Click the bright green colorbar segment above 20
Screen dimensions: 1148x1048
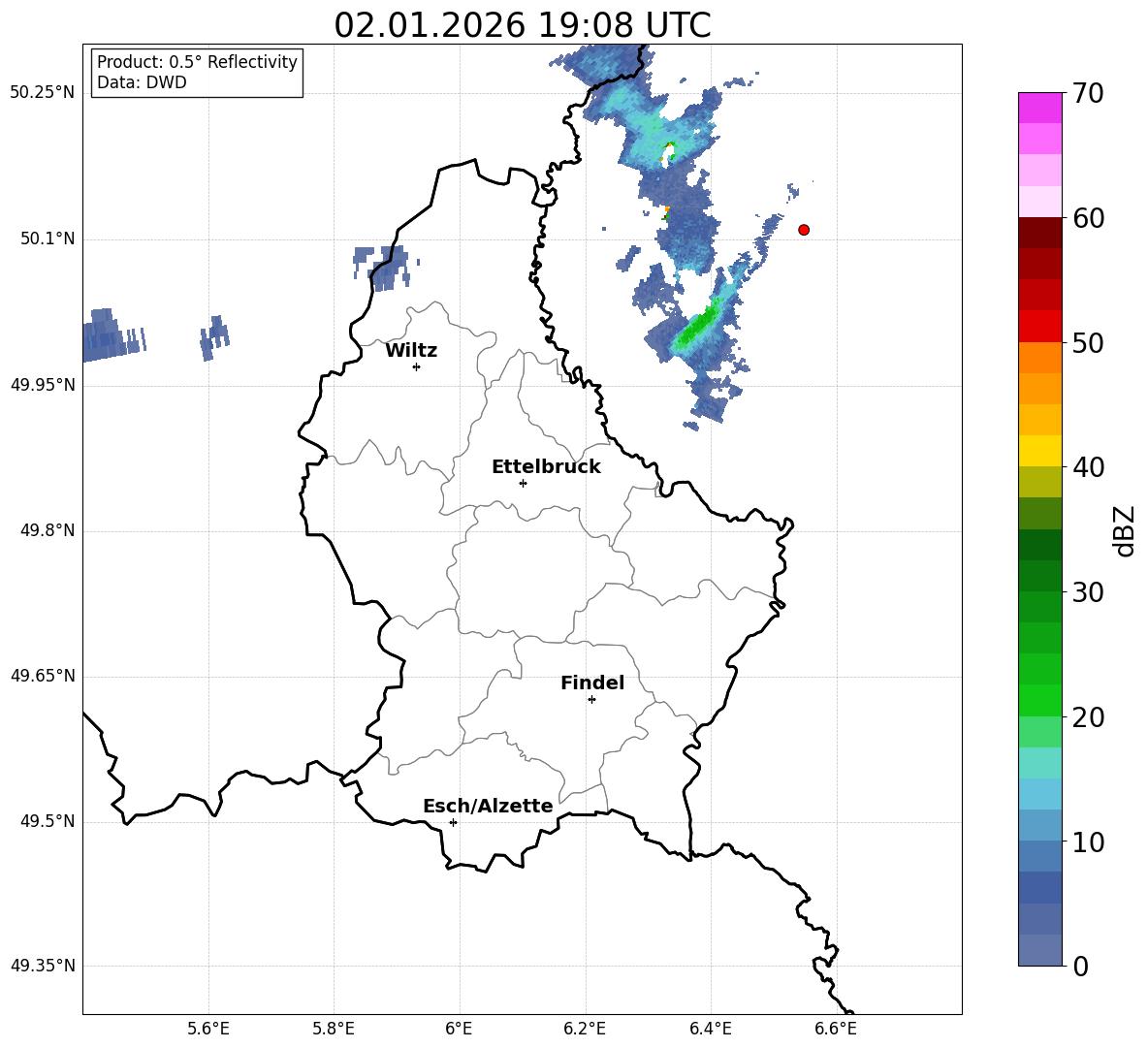point(1040,700)
